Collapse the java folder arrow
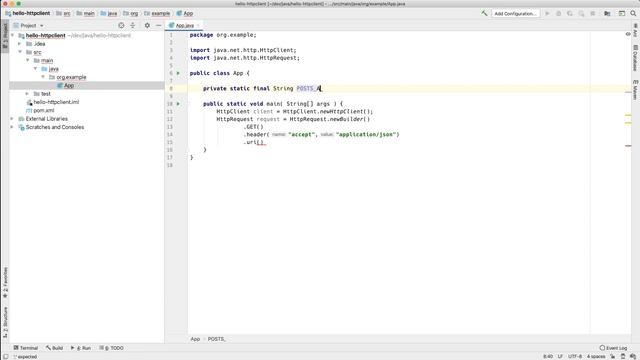This screenshot has height=360, width=640. 36,69
